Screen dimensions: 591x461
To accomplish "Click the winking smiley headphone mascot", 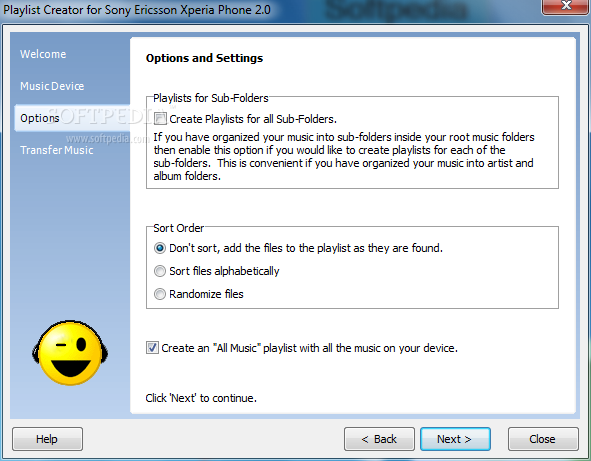I will [x=70, y=353].
